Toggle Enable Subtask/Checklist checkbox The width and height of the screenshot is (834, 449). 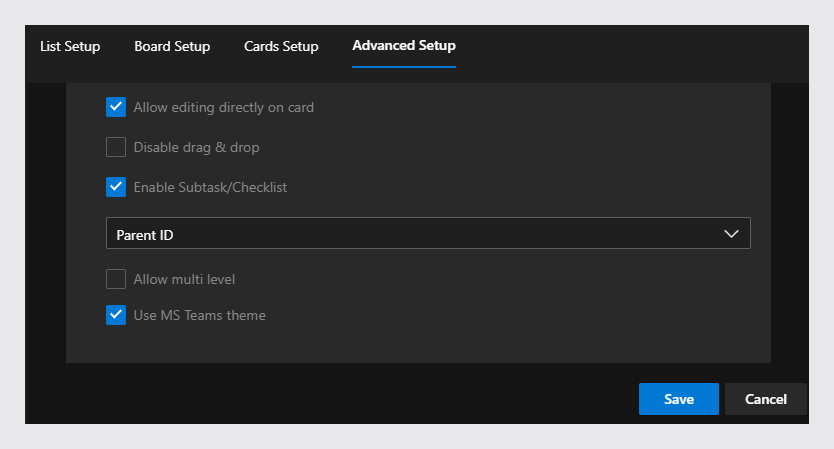coord(116,187)
